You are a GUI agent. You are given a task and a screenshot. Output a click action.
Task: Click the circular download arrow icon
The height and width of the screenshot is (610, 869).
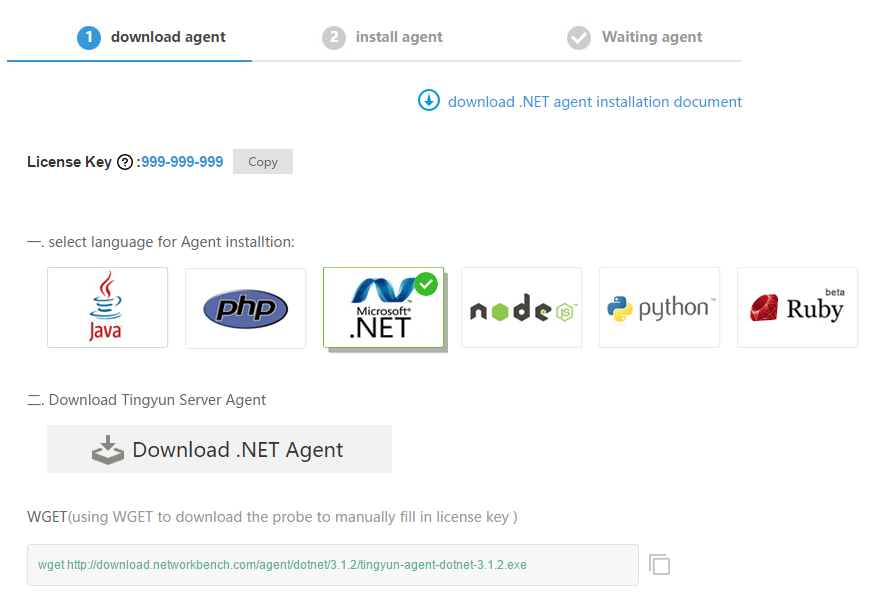429,100
